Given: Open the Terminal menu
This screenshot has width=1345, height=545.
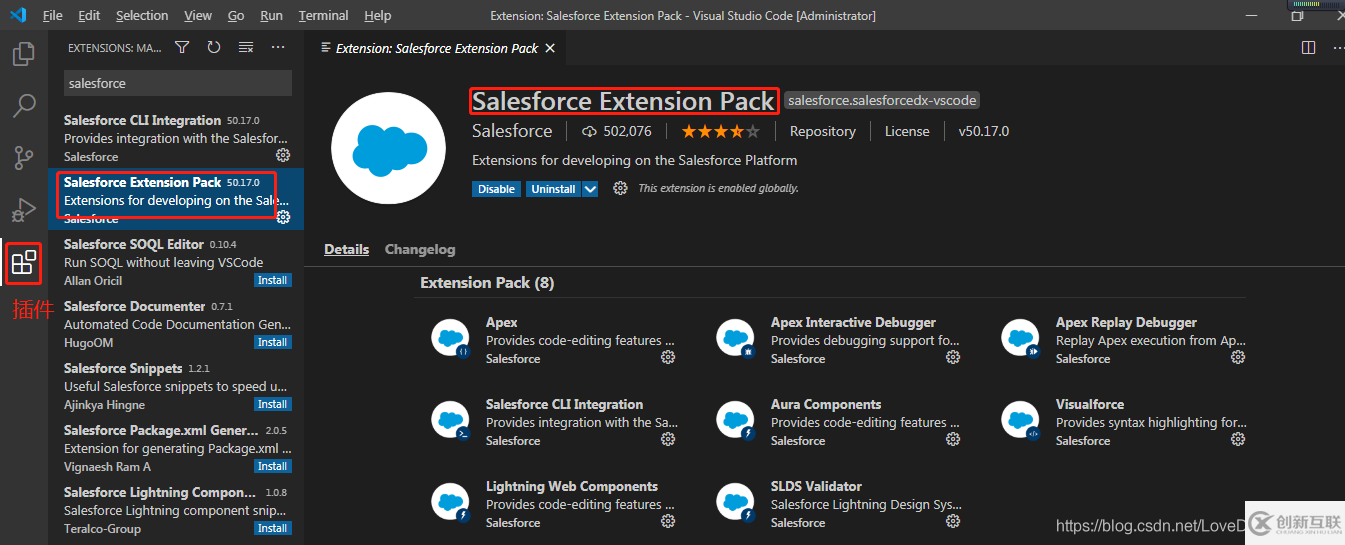Looking at the screenshot, I should [323, 16].
